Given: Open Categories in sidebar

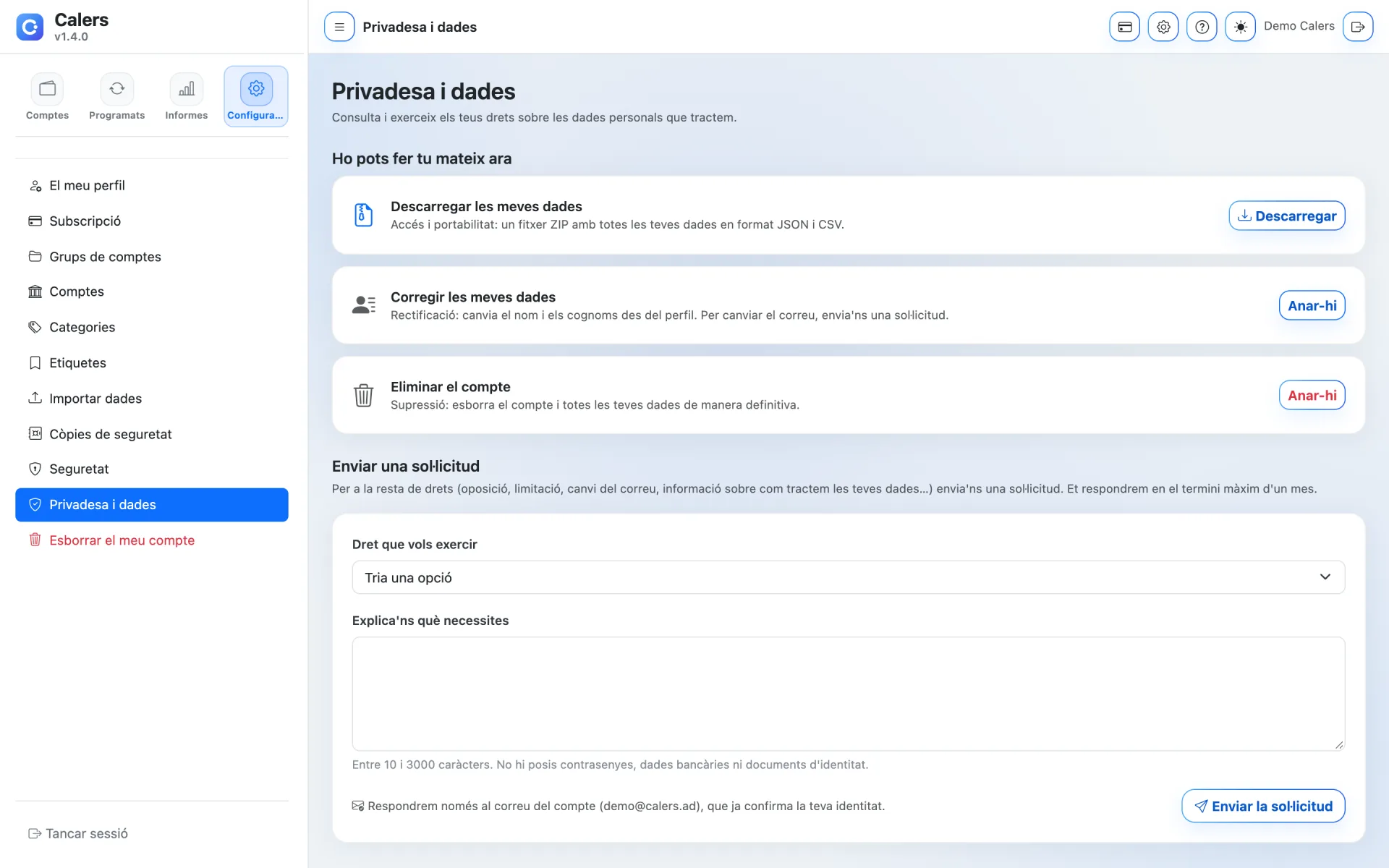Looking at the screenshot, I should (x=152, y=327).
